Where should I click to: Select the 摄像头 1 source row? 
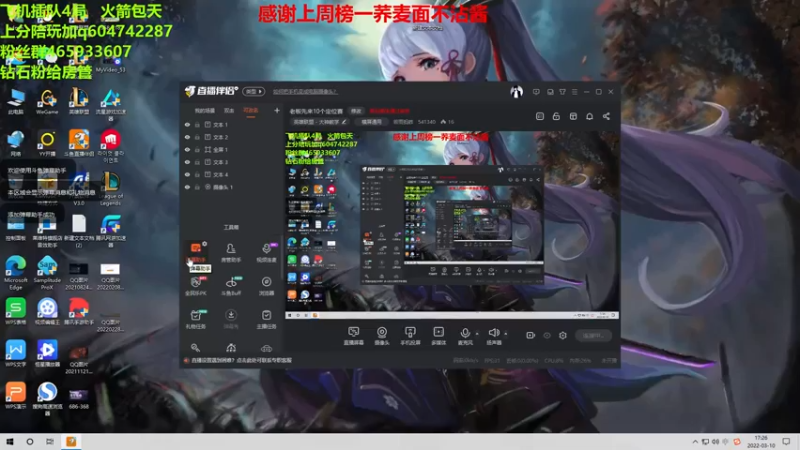(233, 187)
